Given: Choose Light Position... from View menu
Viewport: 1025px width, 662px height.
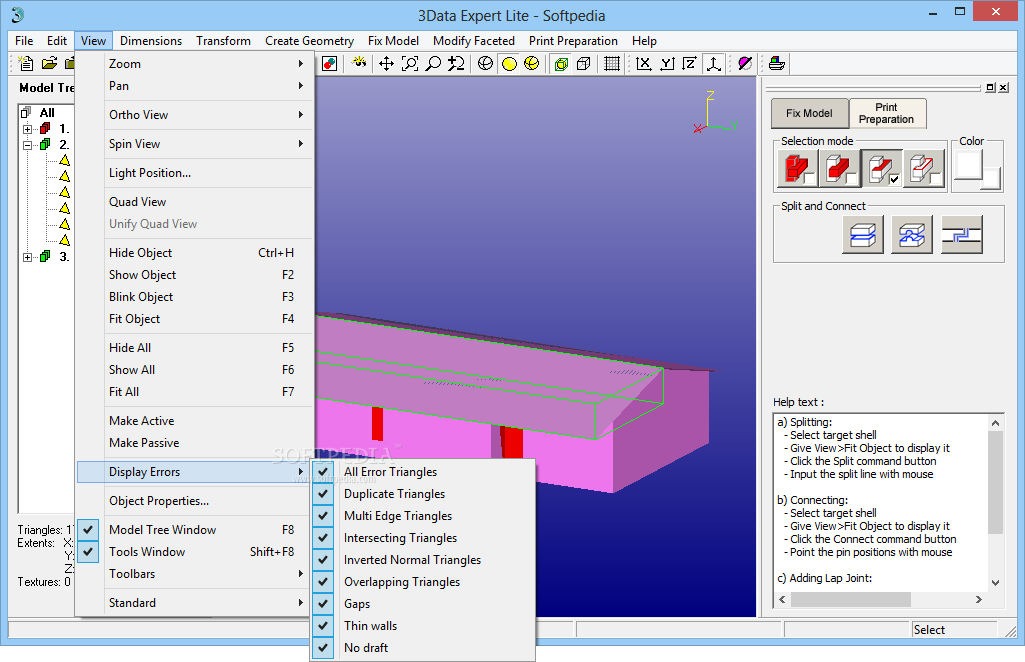Looking at the screenshot, I should click(194, 173).
